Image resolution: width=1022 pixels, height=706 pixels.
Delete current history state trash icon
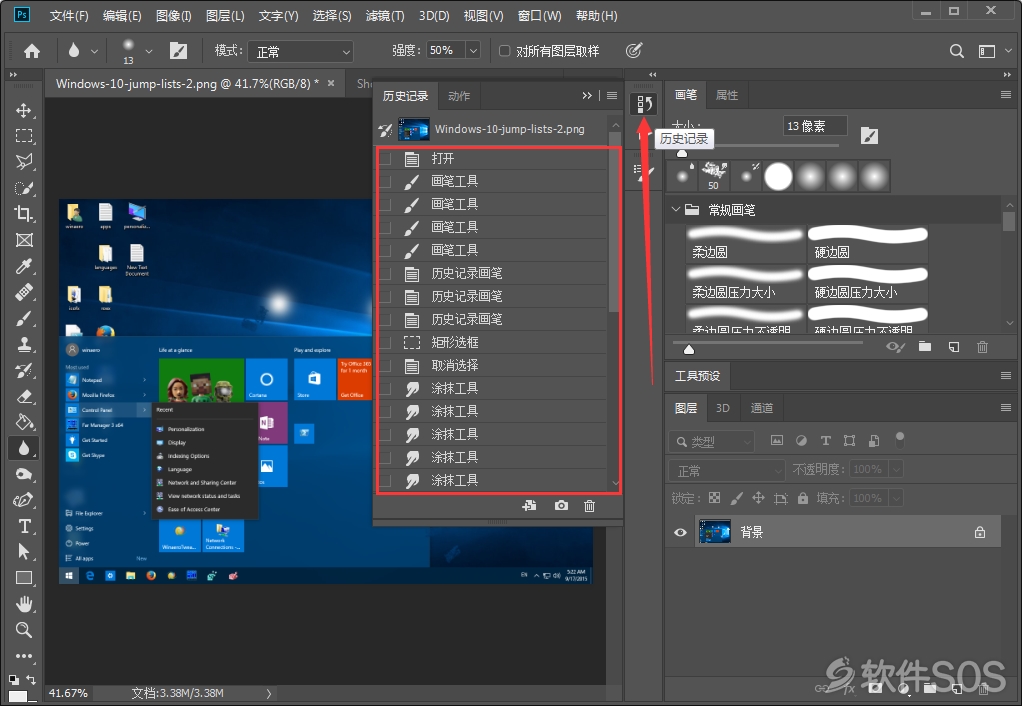(x=589, y=506)
